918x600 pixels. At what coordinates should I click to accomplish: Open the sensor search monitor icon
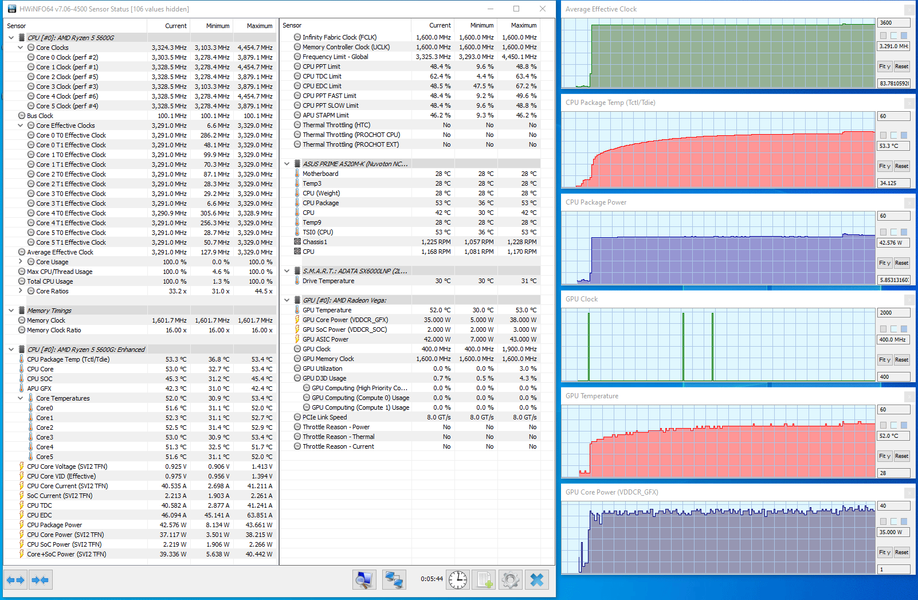[364, 580]
